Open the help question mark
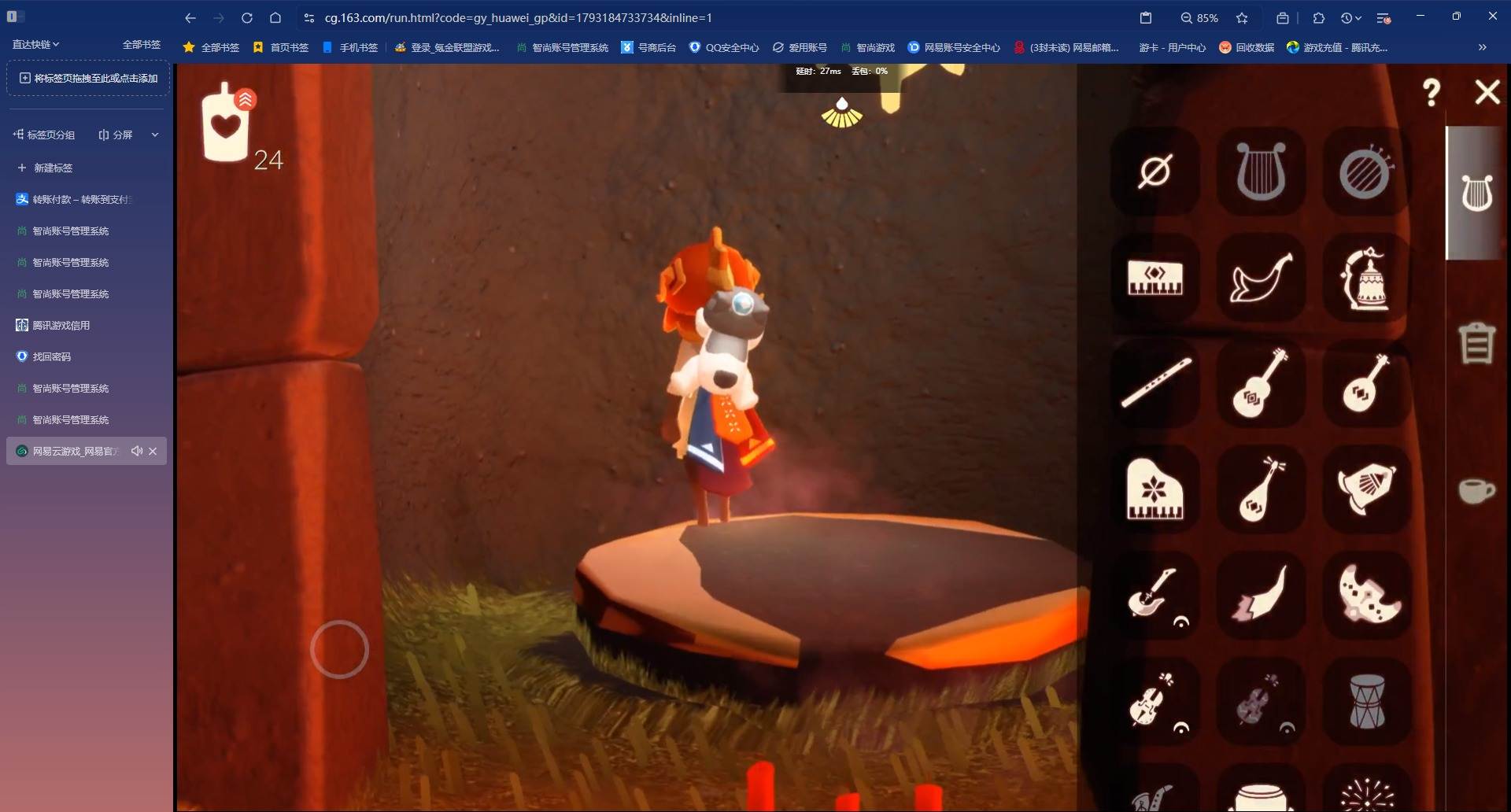The width and height of the screenshot is (1511, 812). tap(1432, 93)
